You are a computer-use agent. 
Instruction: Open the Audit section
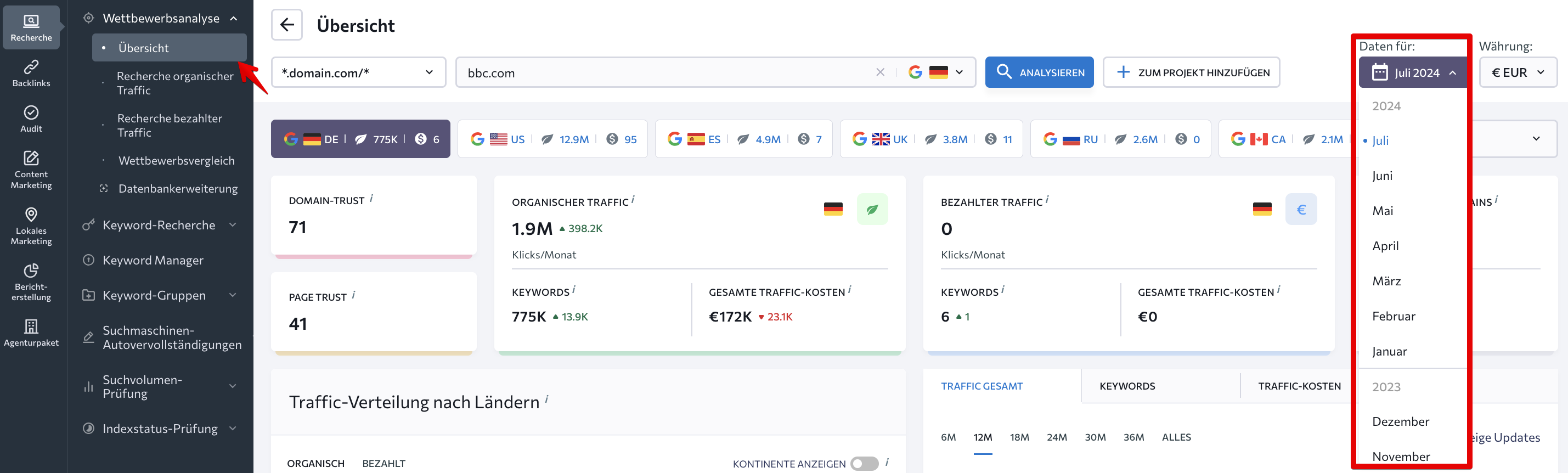point(31,119)
